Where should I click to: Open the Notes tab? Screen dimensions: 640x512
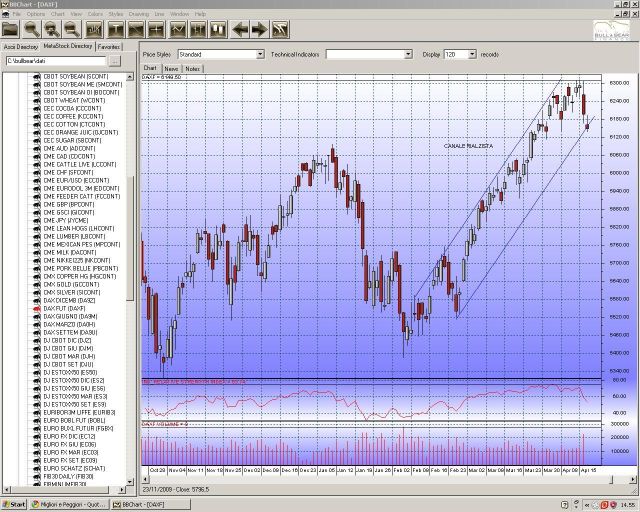tap(193, 69)
